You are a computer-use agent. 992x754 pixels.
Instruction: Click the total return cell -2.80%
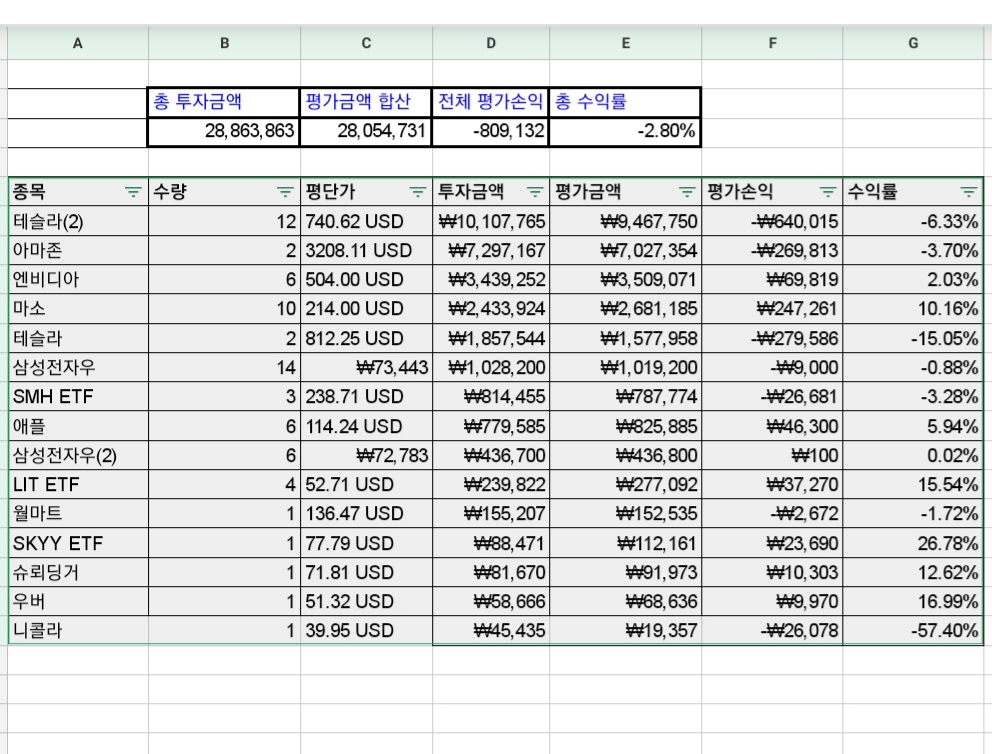pos(625,132)
